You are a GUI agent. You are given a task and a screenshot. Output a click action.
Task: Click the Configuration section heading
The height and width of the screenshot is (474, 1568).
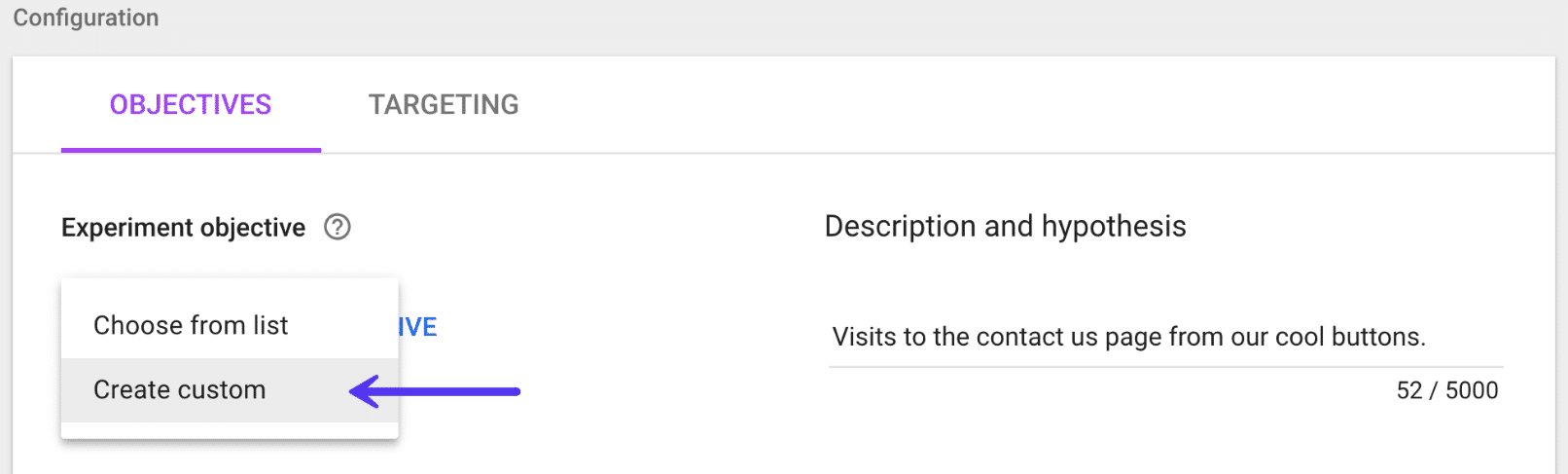point(86,18)
